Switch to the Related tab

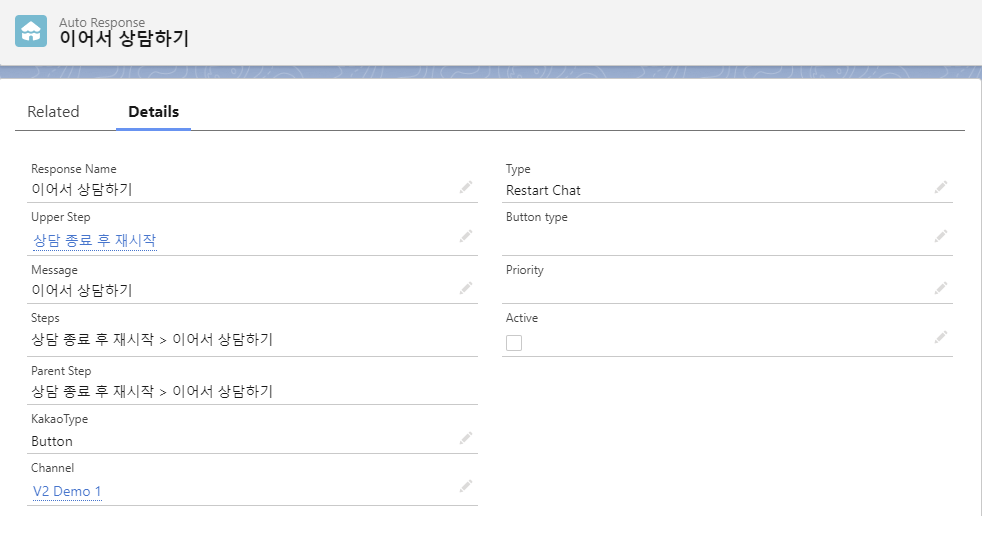[x=53, y=112]
